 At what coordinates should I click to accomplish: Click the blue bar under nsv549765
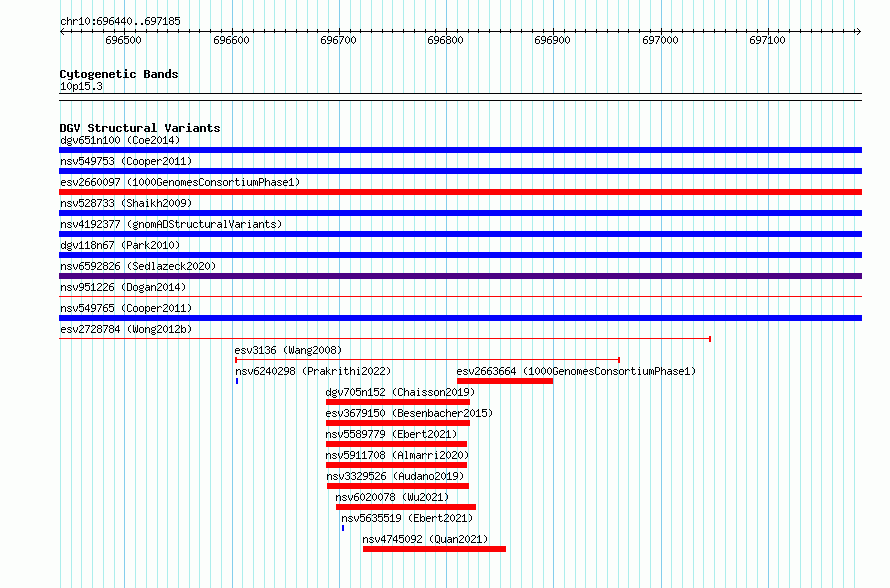pyautogui.click(x=460, y=318)
